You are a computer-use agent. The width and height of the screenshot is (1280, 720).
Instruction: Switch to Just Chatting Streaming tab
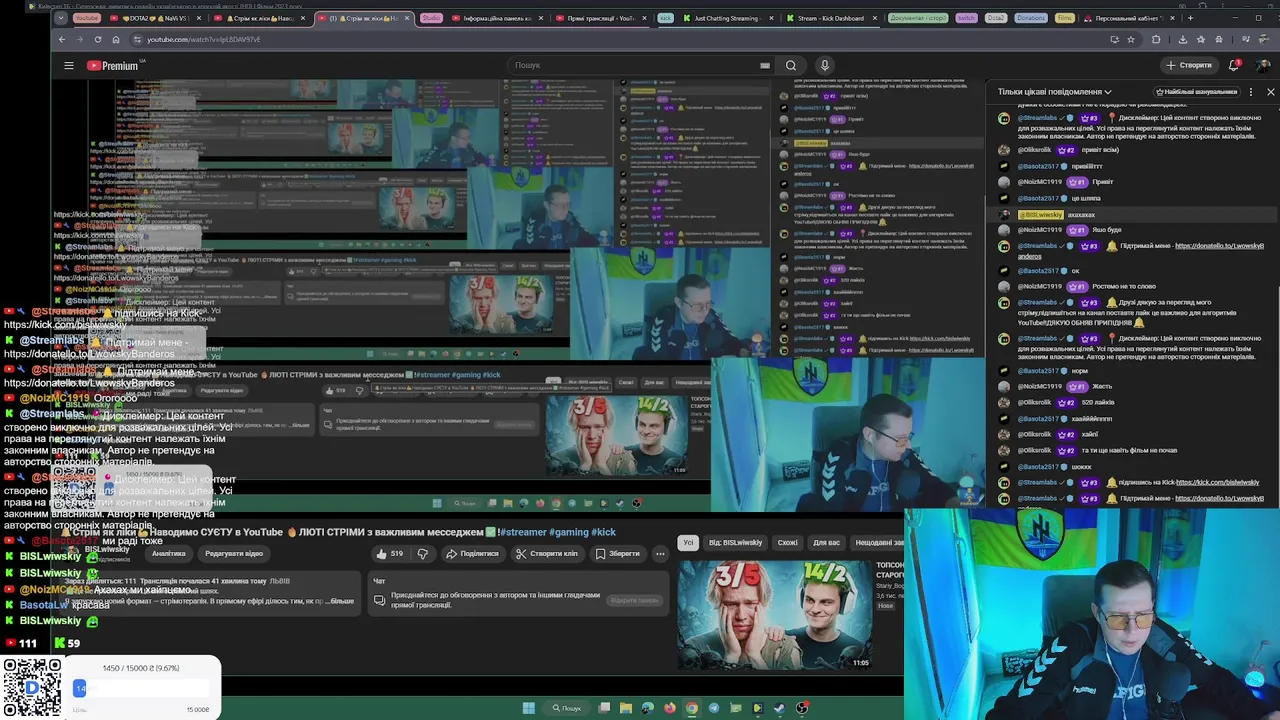(x=726, y=18)
